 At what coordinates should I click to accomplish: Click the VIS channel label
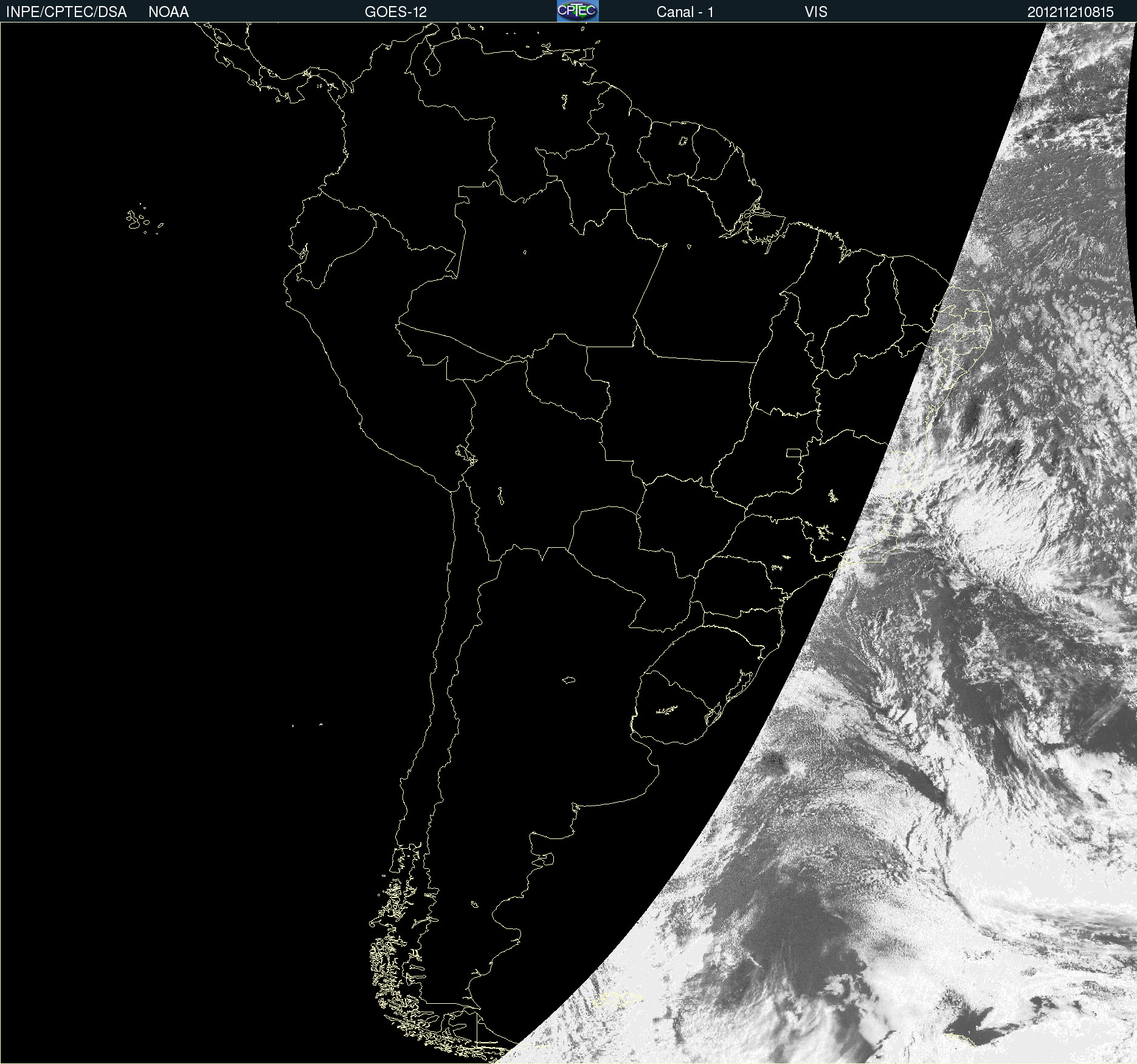pos(816,12)
